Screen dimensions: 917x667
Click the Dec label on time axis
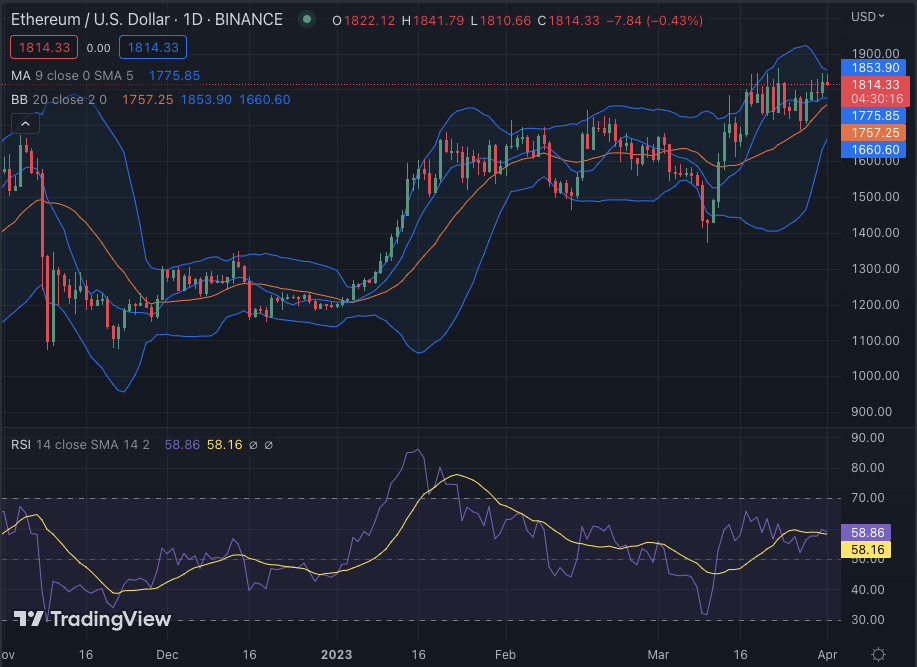167,654
